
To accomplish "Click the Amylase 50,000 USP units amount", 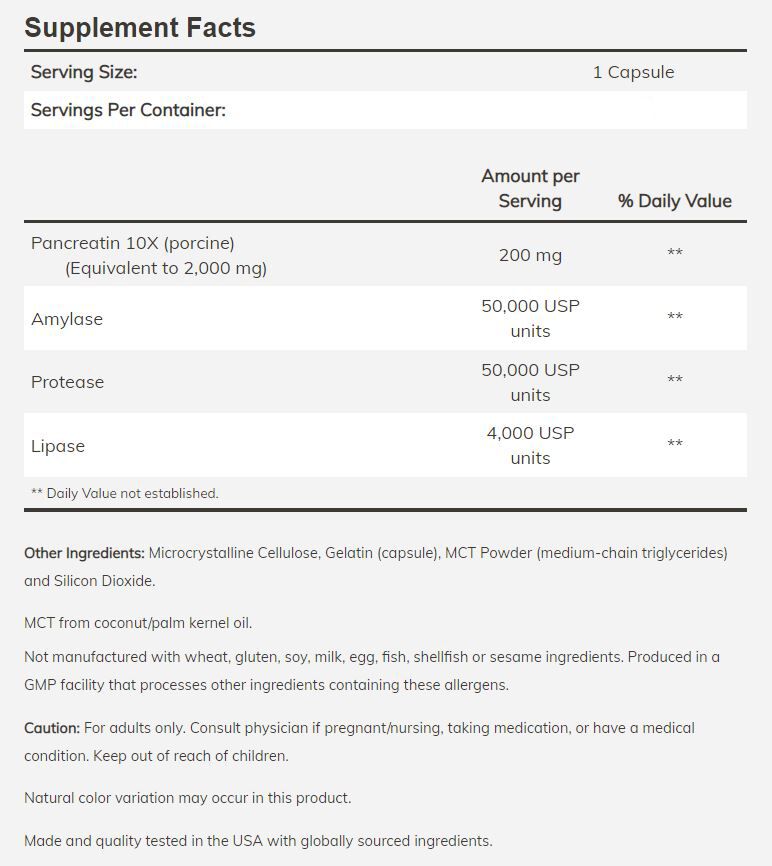I will coord(530,318).
